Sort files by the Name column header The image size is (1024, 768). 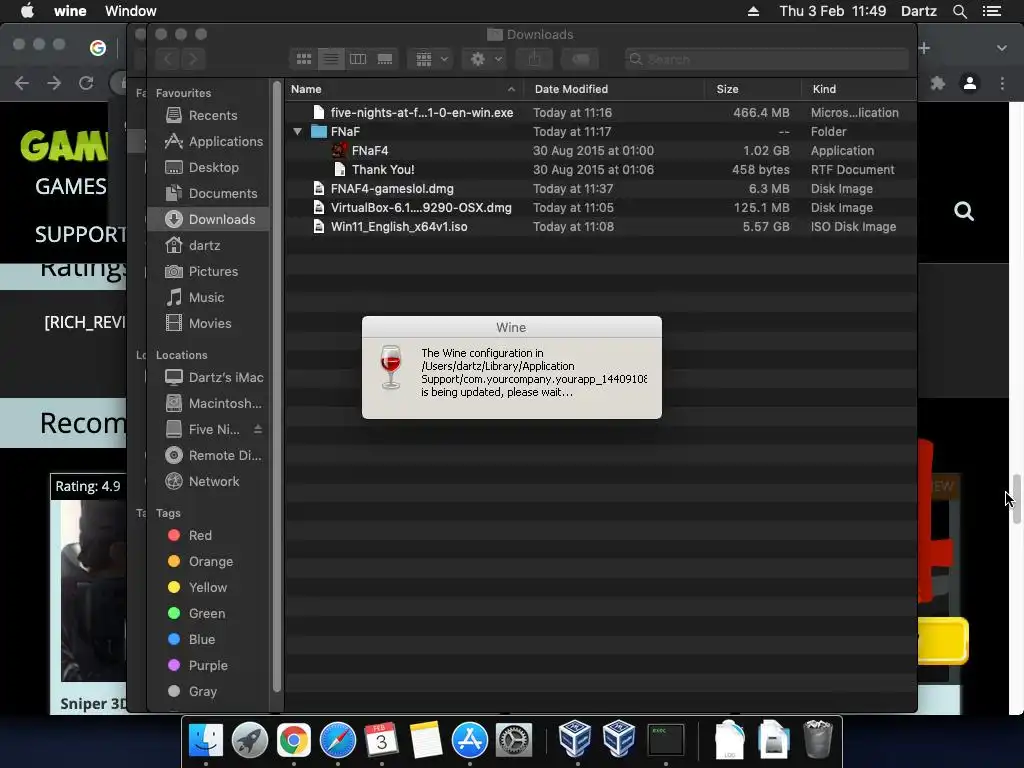tap(403, 89)
